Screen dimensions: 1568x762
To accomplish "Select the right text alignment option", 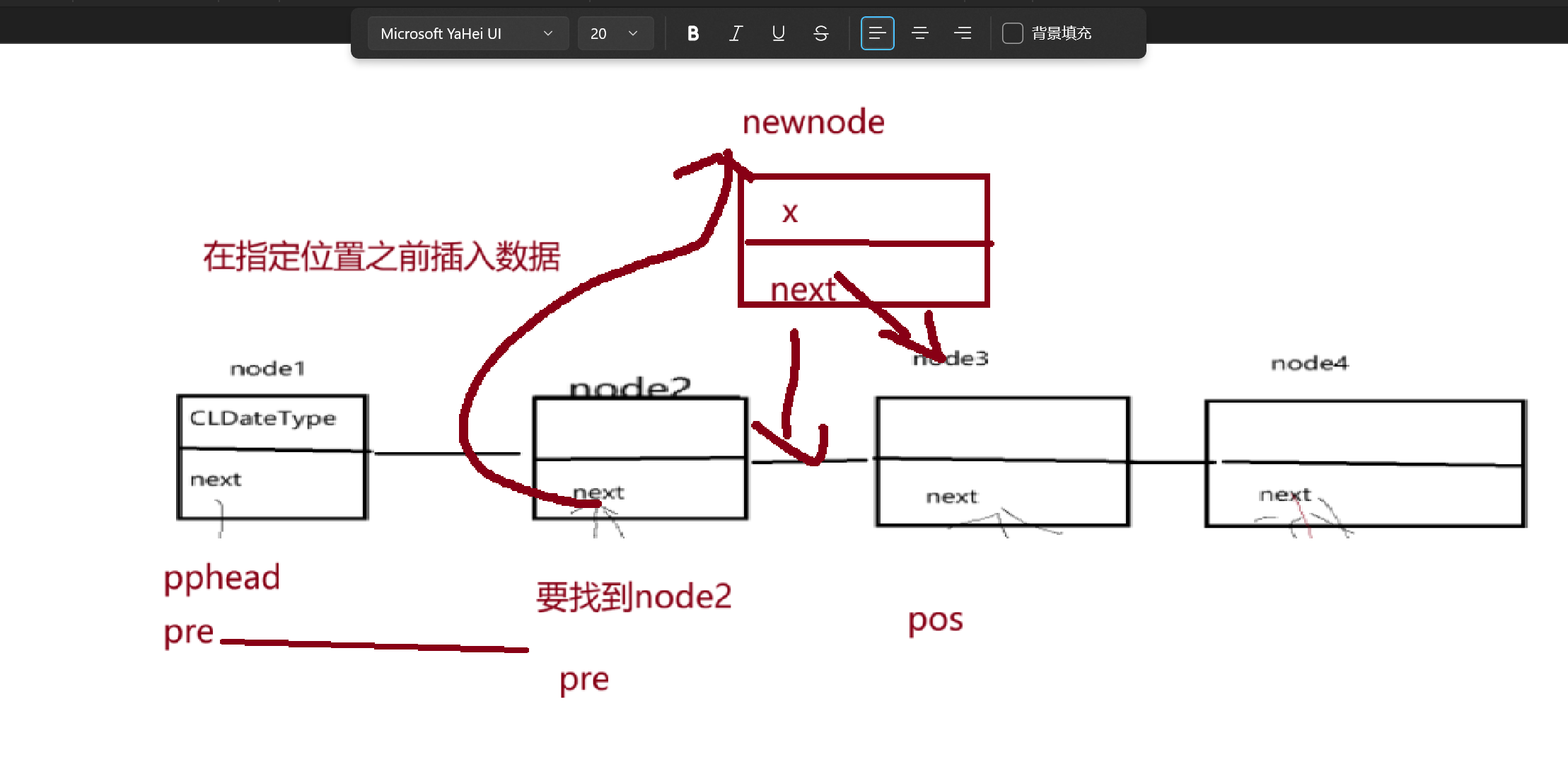I will point(962,33).
